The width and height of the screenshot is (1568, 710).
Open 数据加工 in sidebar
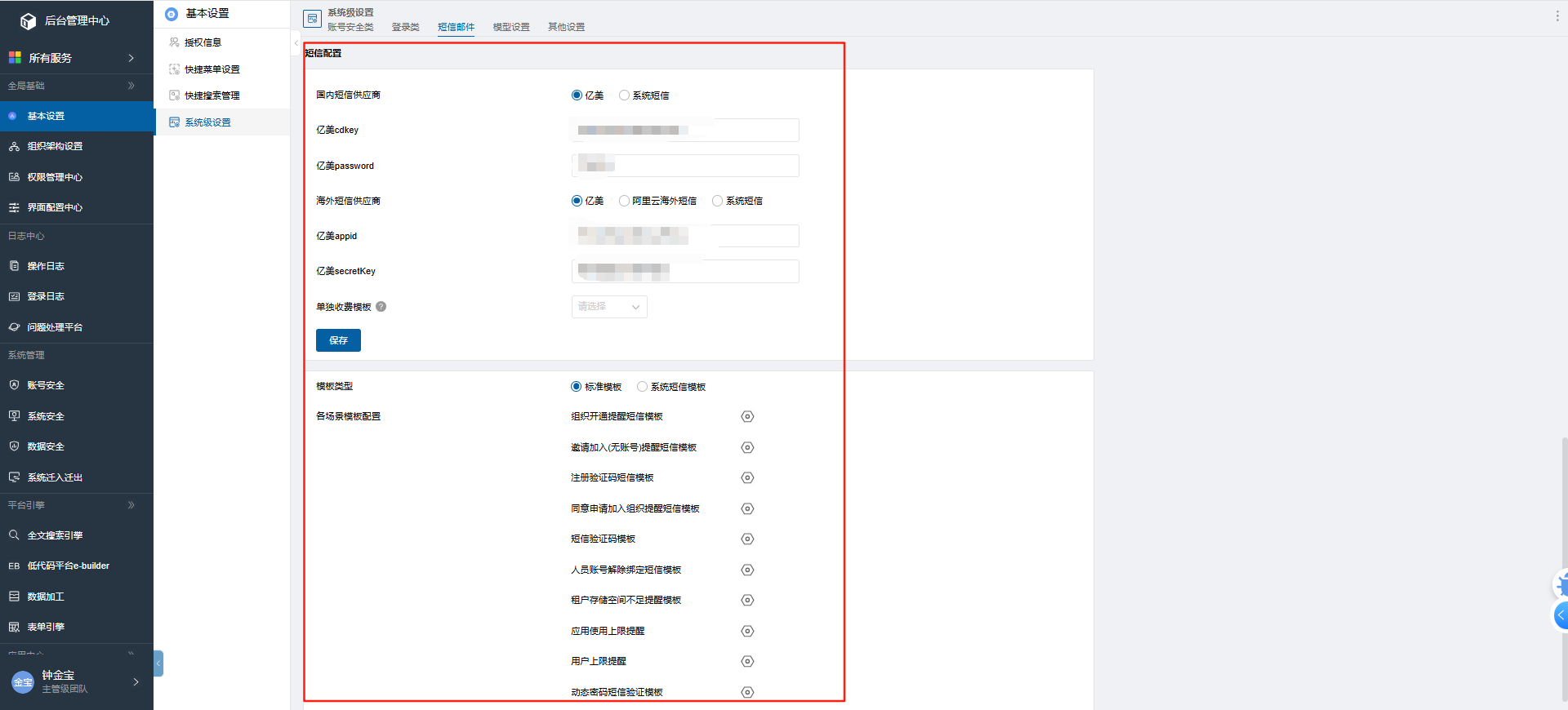(x=77, y=597)
